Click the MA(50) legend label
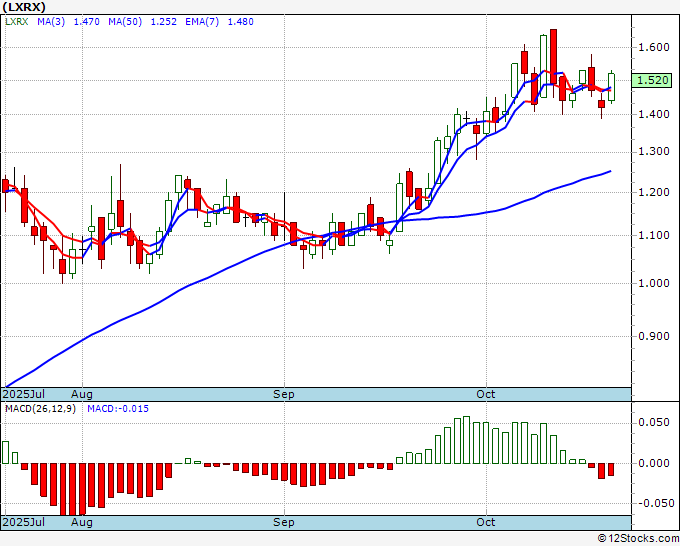Screen dimensions: 680x546 point(125,22)
